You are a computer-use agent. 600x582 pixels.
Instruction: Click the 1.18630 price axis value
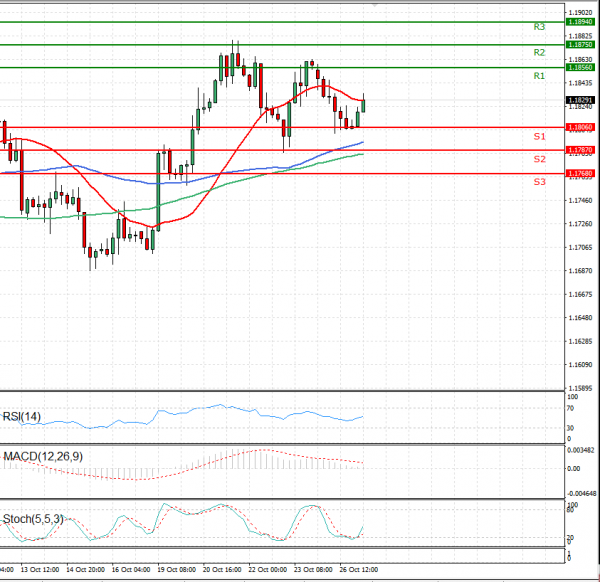click(580, 59)
